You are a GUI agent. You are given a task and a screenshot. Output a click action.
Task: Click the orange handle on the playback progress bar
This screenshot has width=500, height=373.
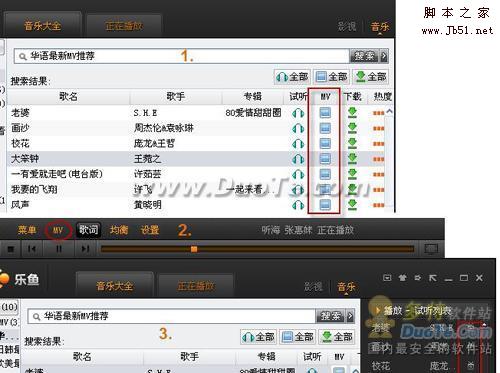pyautogui.click(x=194, y=249)
